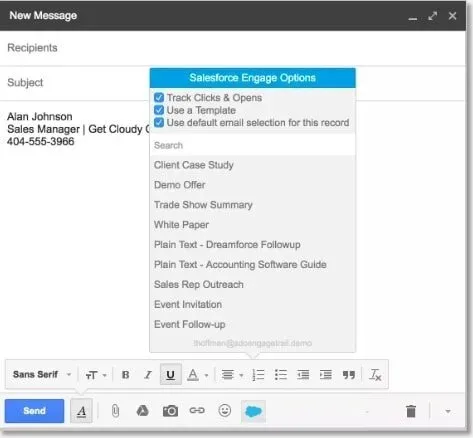Select Demo Offer template
The width and height of the screenshot is (473, 438).
[253, 185]
